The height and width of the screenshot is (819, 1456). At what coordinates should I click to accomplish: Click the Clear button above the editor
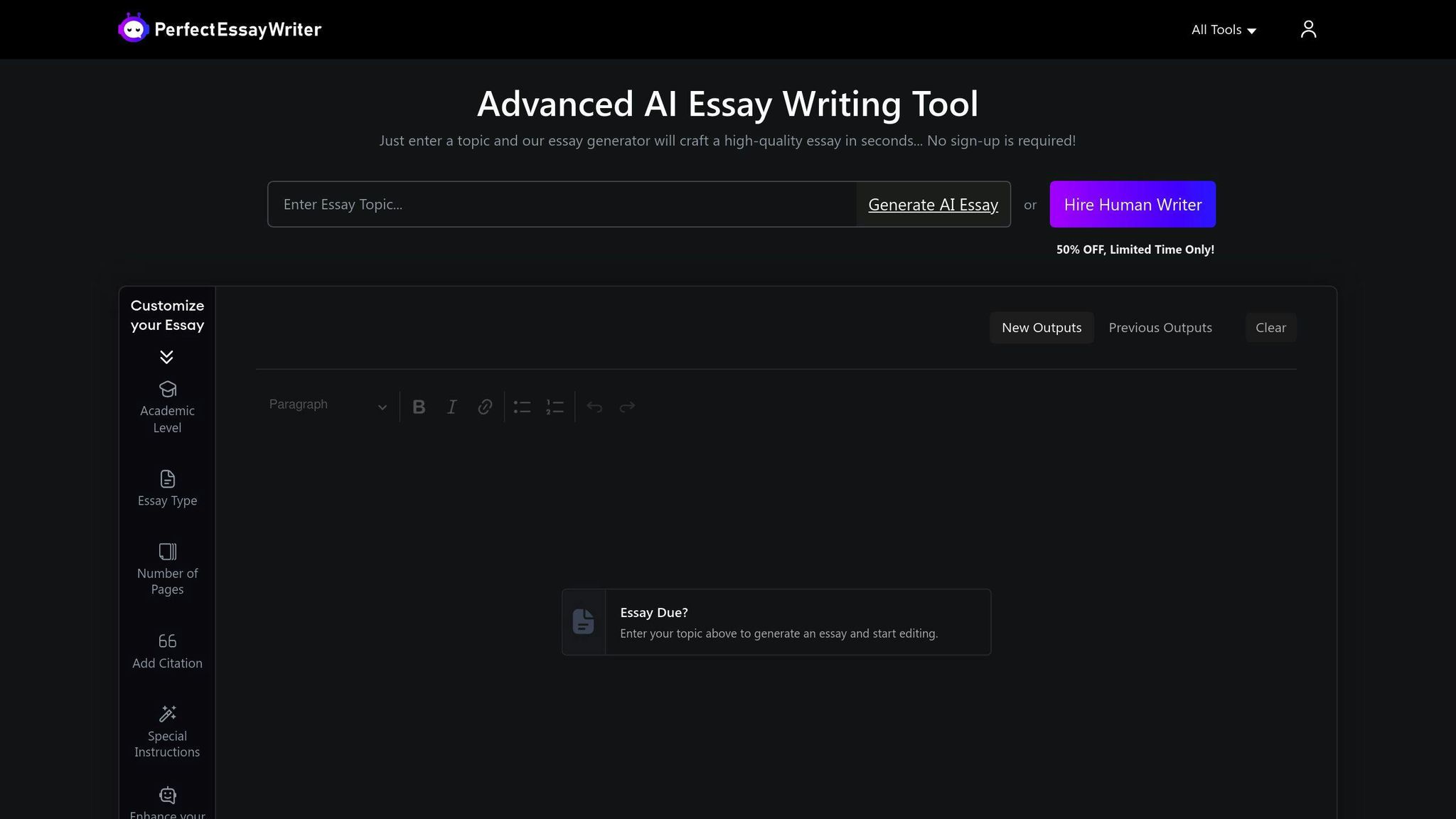pos(1270,328)
